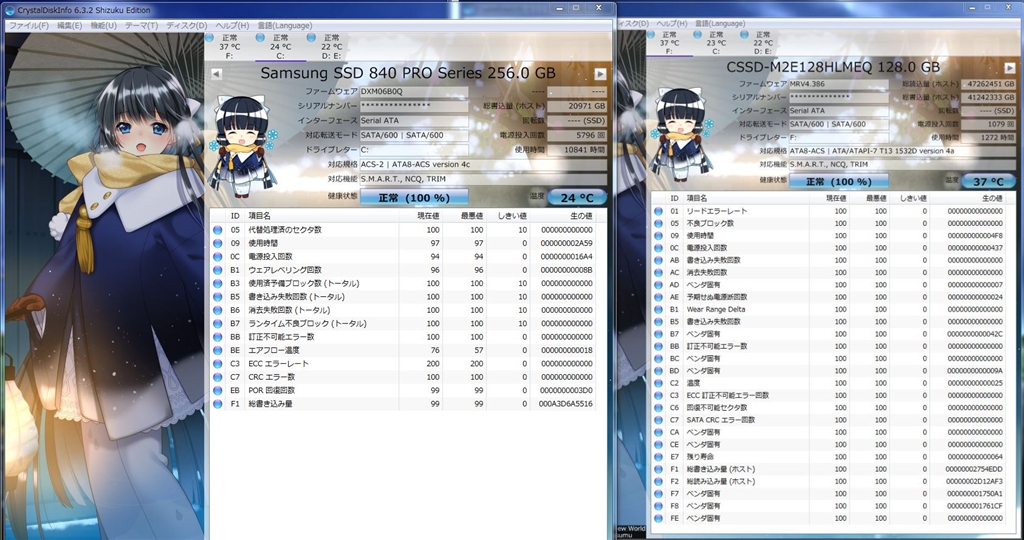Click status icon for C2 温度 row

[658, 383]
